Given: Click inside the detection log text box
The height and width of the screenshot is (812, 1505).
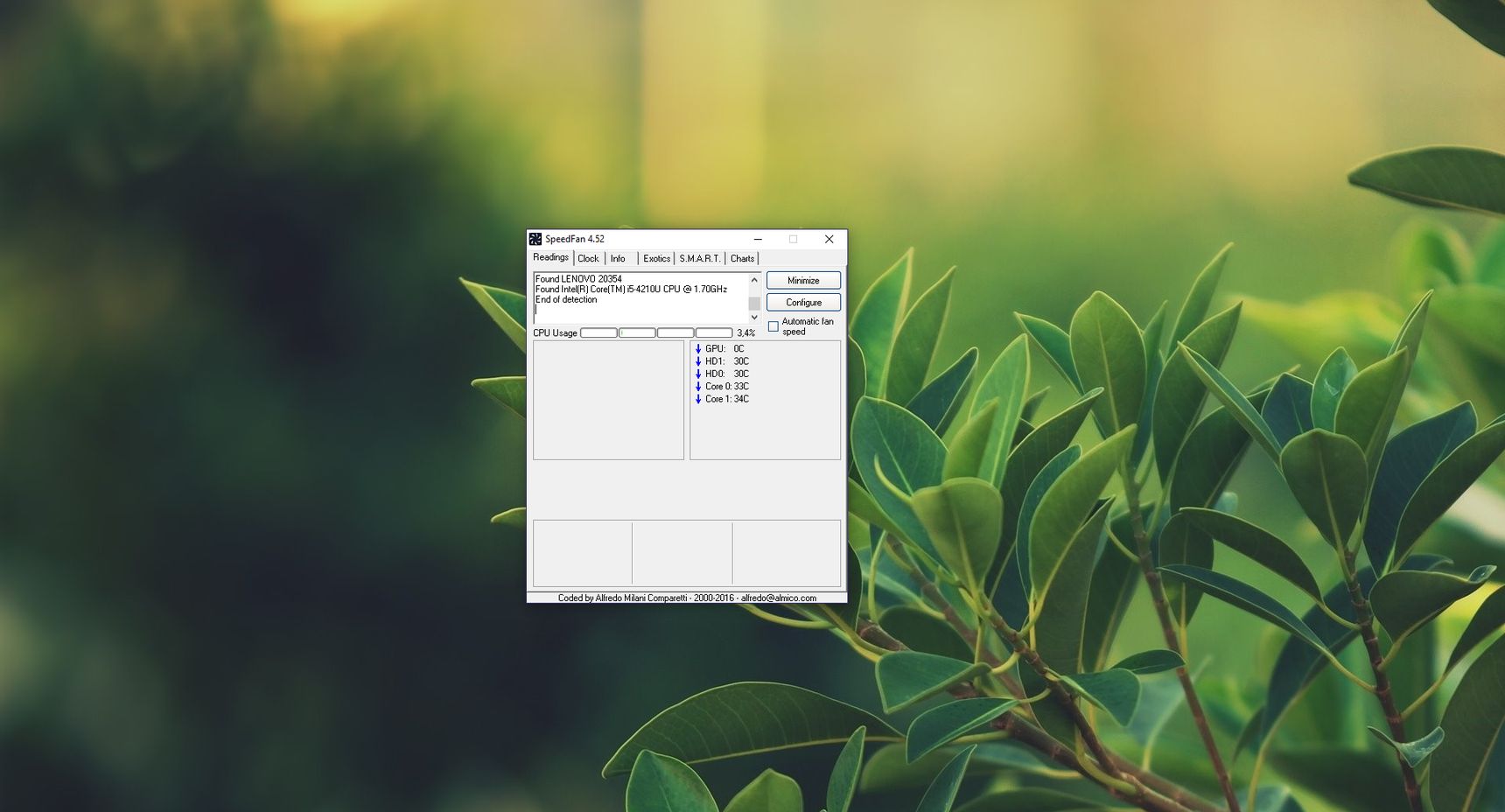Looking at the screenshot, I should coord(640,298).
